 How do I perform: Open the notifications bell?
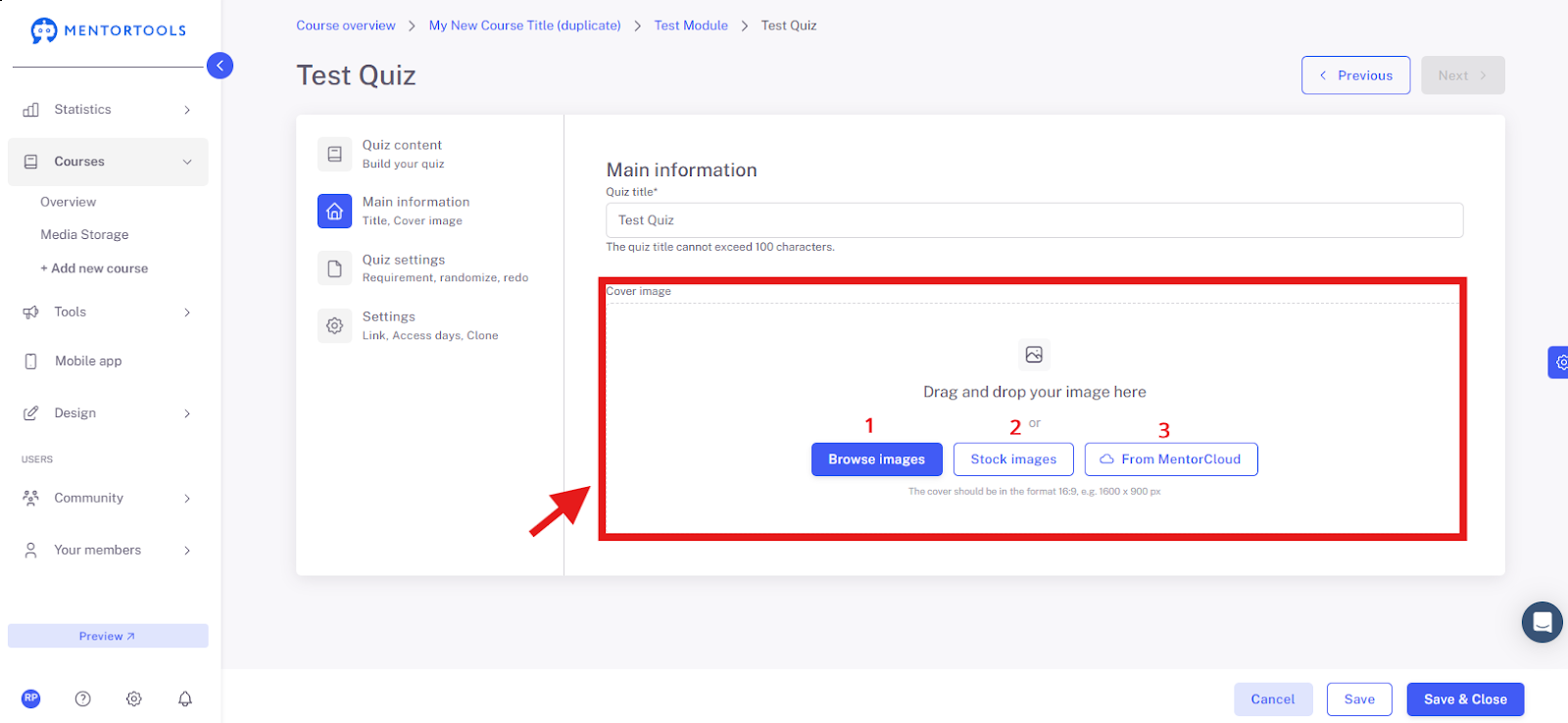point(185,699)
